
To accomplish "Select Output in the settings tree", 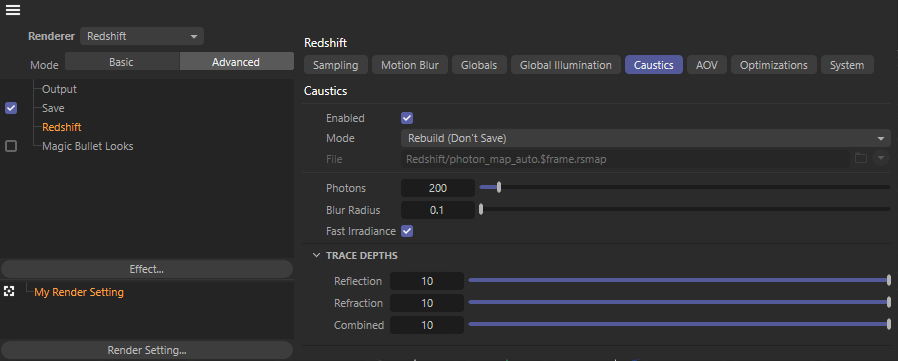I will click(59, 89).
